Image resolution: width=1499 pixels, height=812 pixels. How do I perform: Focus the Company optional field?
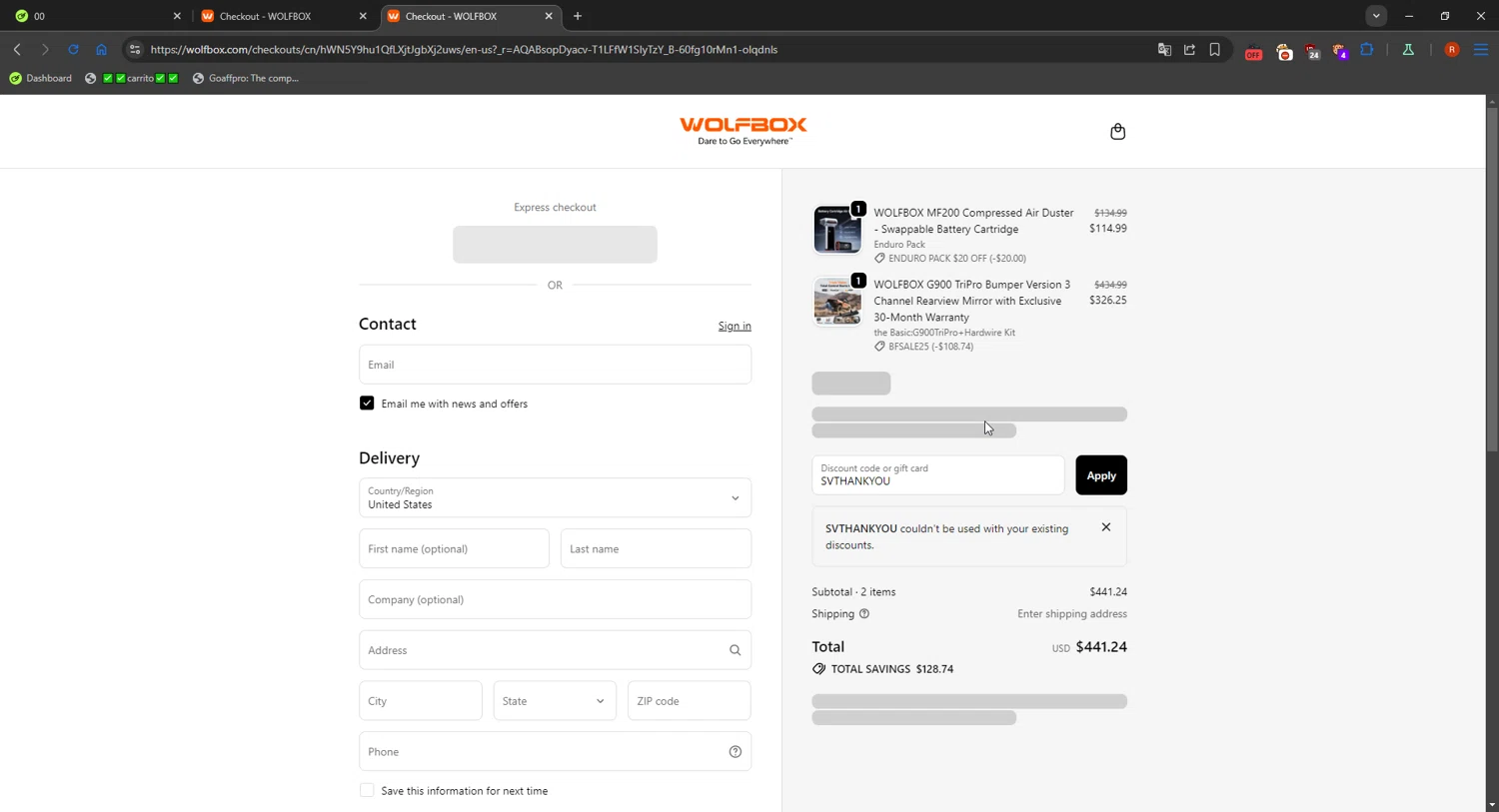555,599
